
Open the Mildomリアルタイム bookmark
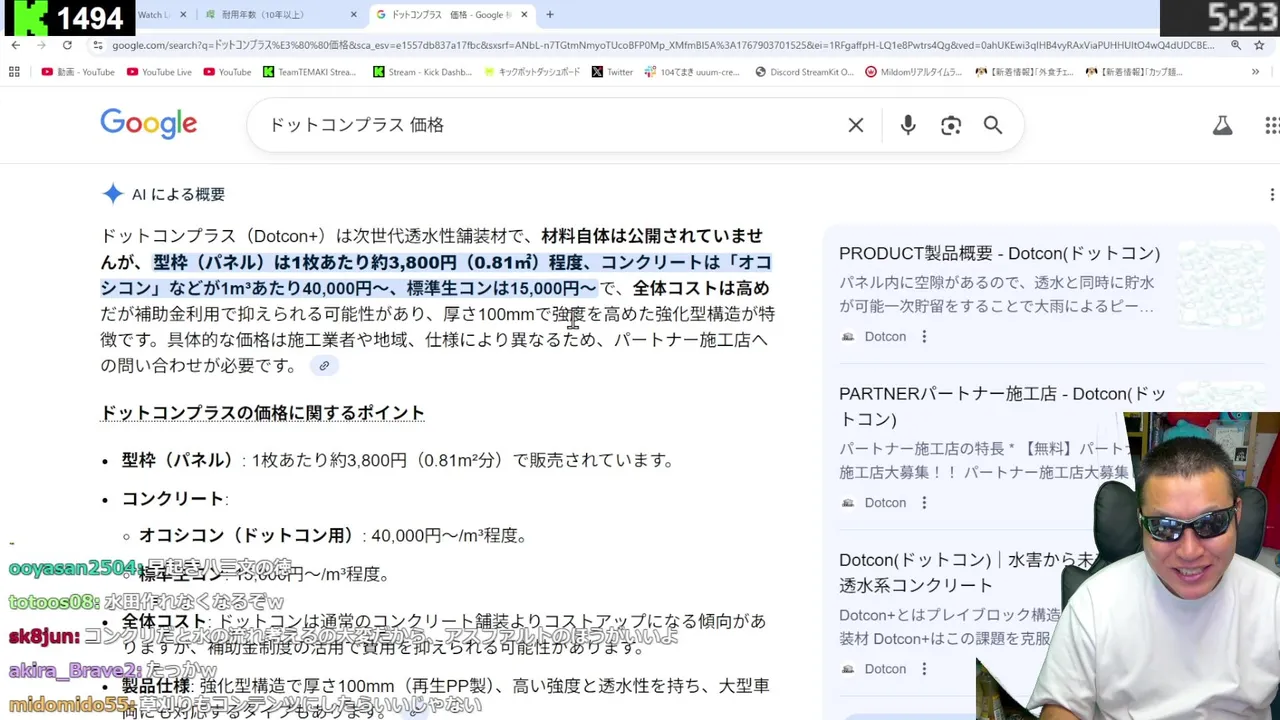[914, 72]
